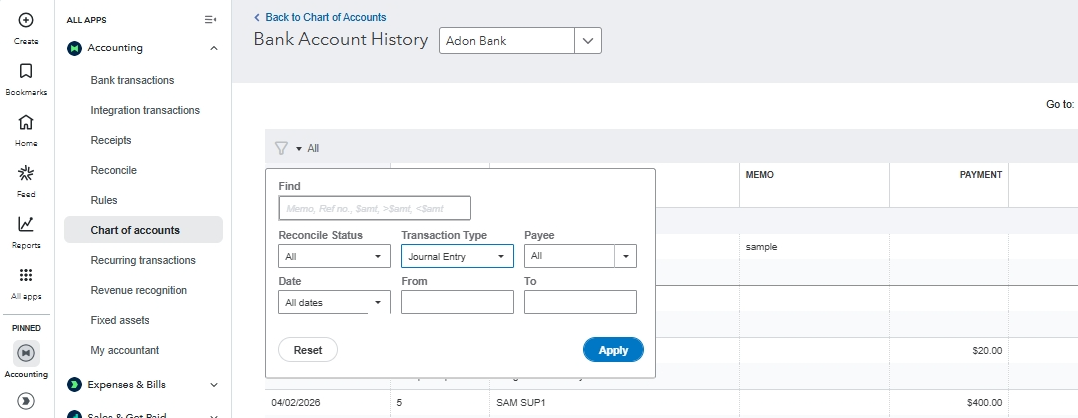The width and height of the screenshot is (1078, 418).
Task: Open the Date range dropdown
Action: tap(334, 302)
